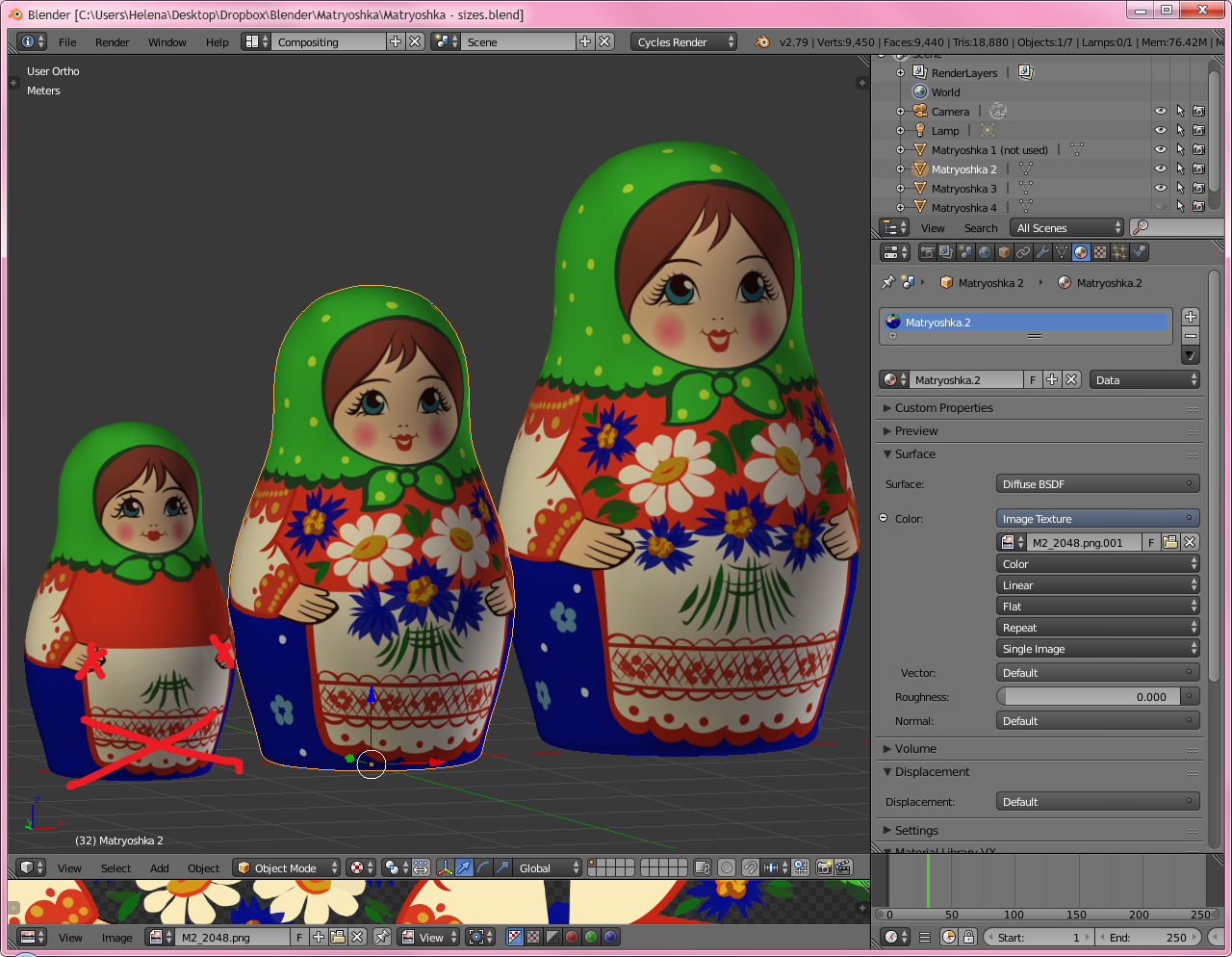Click the OpenGL render animation clapper icon
Image resolution: width=1232 pixels, height=957 pixels.
[843, 867]
